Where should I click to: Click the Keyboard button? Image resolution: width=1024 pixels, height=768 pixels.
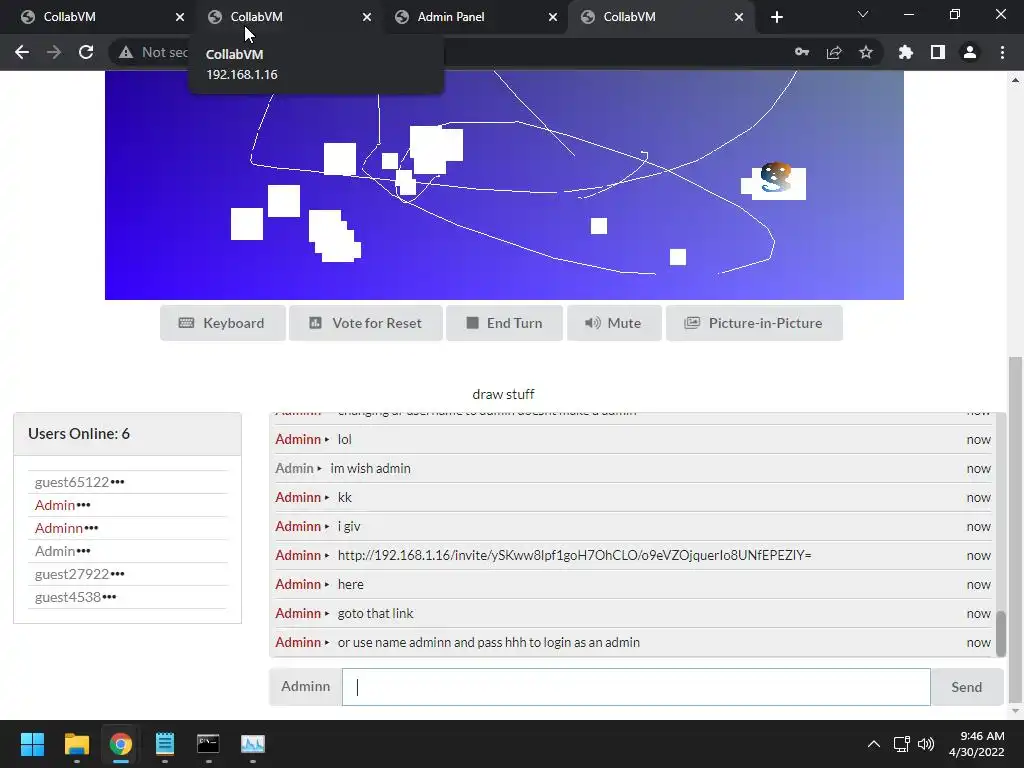tap(223, 323)
